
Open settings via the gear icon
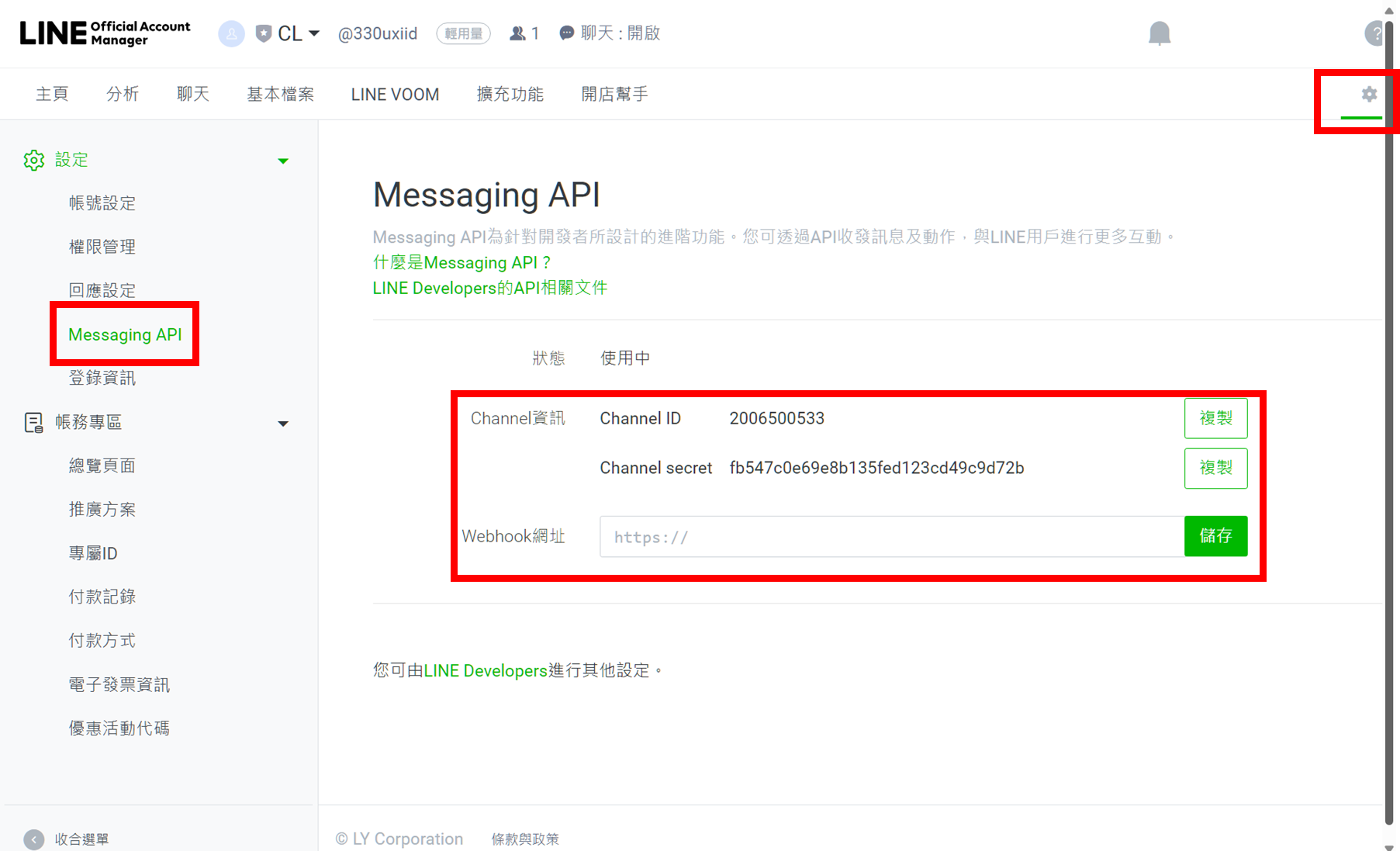[x=1369, y=95]
